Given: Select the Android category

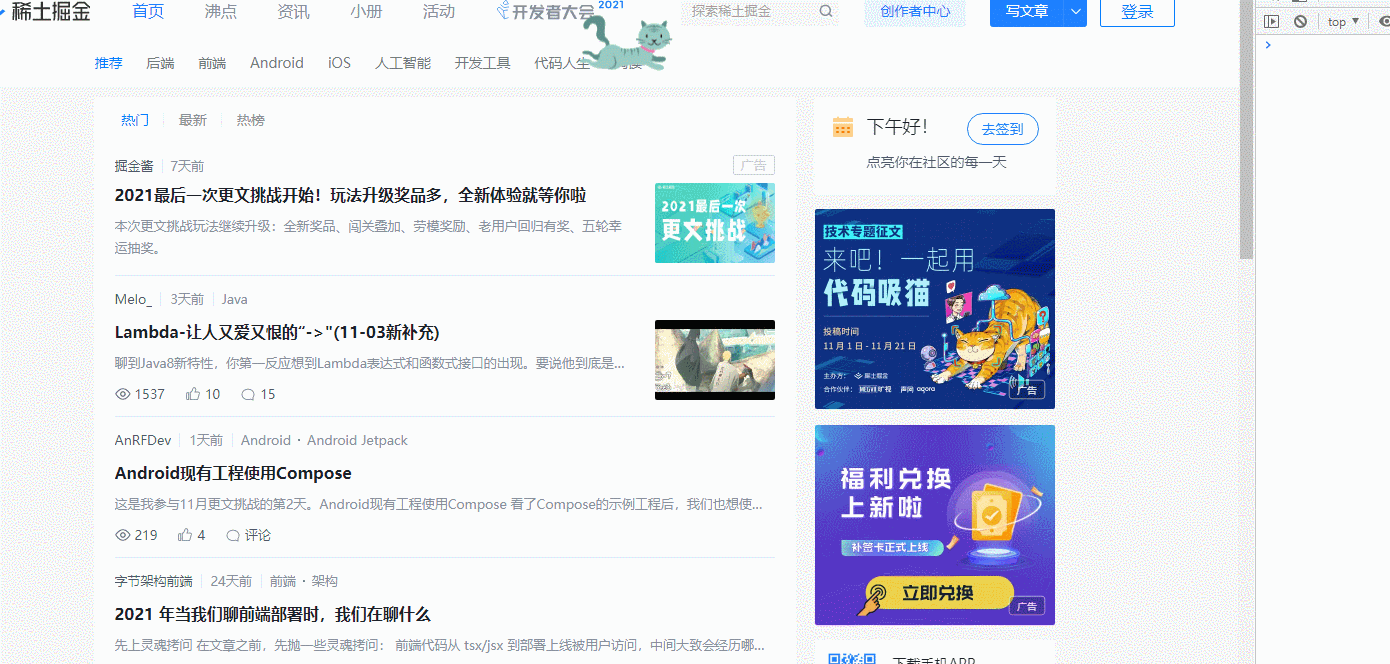Looking at the screenshot, I should [x=277, y=63].
